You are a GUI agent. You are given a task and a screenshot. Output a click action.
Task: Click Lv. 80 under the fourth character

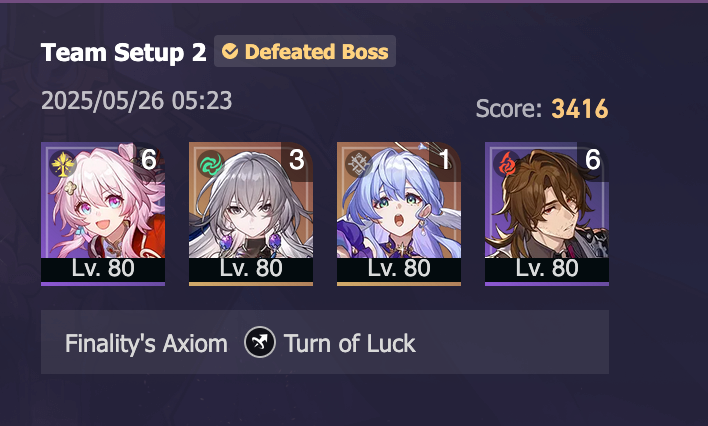point(547,268)
